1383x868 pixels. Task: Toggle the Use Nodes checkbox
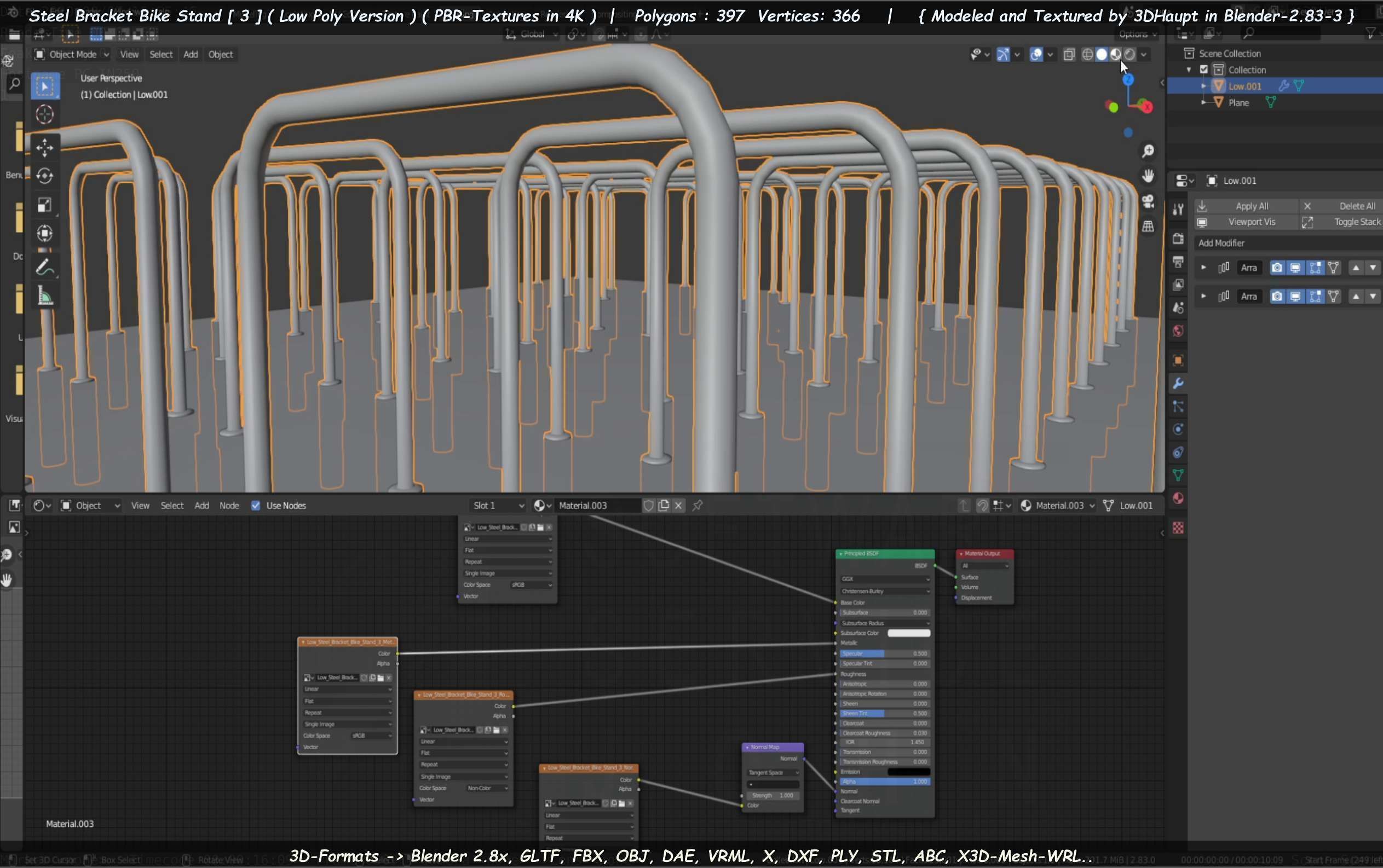(256, 505)
